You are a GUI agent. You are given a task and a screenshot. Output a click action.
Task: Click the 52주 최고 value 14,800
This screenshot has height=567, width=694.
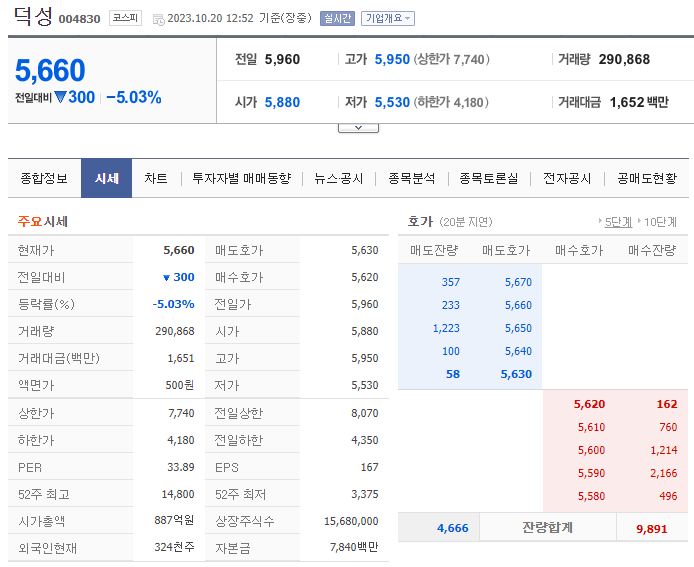(178, 494)
